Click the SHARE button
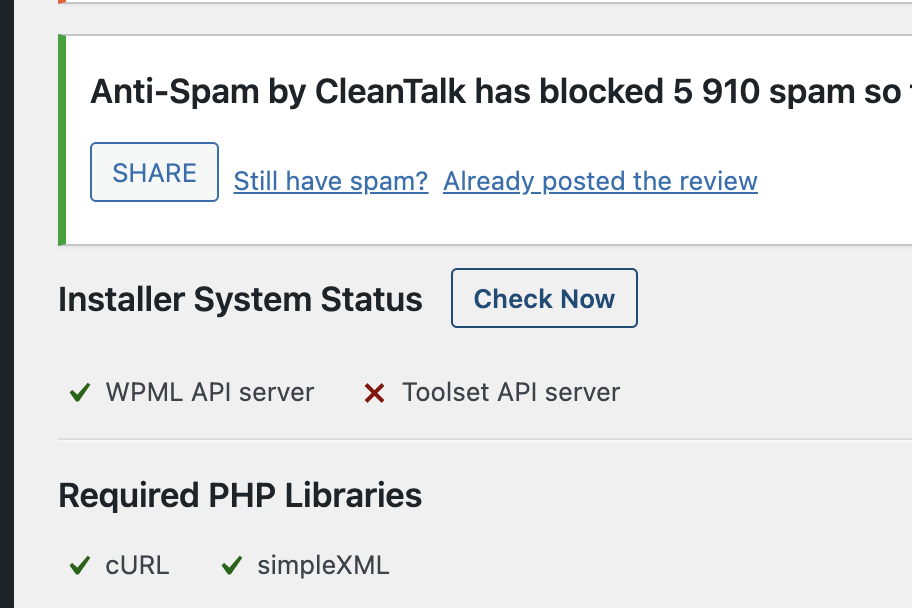 154,172
